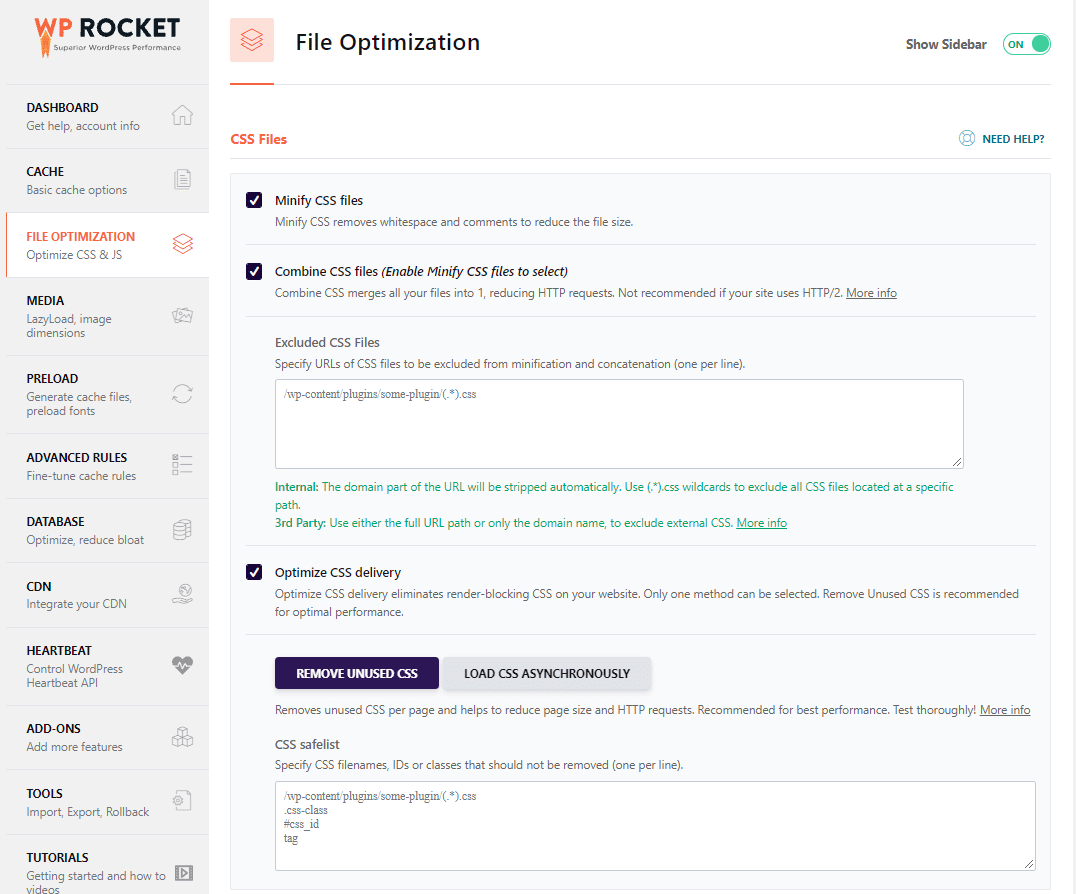Click the Show Sidebar label
Screen dimensions: 1076x894
[x=946, y=44]
